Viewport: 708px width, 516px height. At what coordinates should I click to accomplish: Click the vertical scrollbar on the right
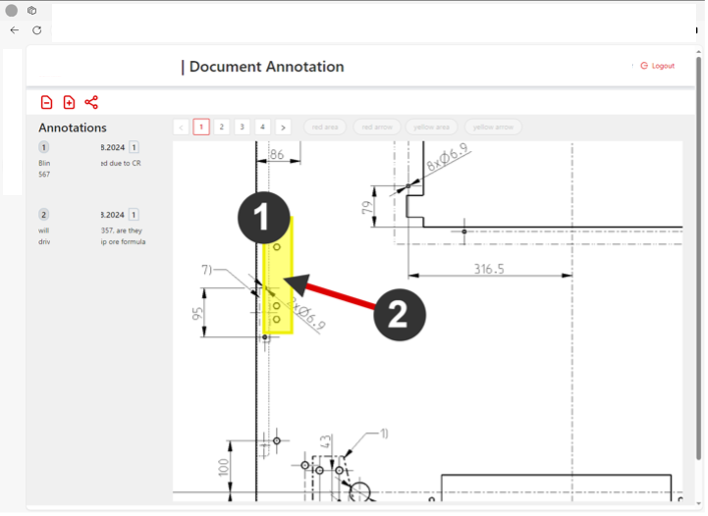(699, 257)
